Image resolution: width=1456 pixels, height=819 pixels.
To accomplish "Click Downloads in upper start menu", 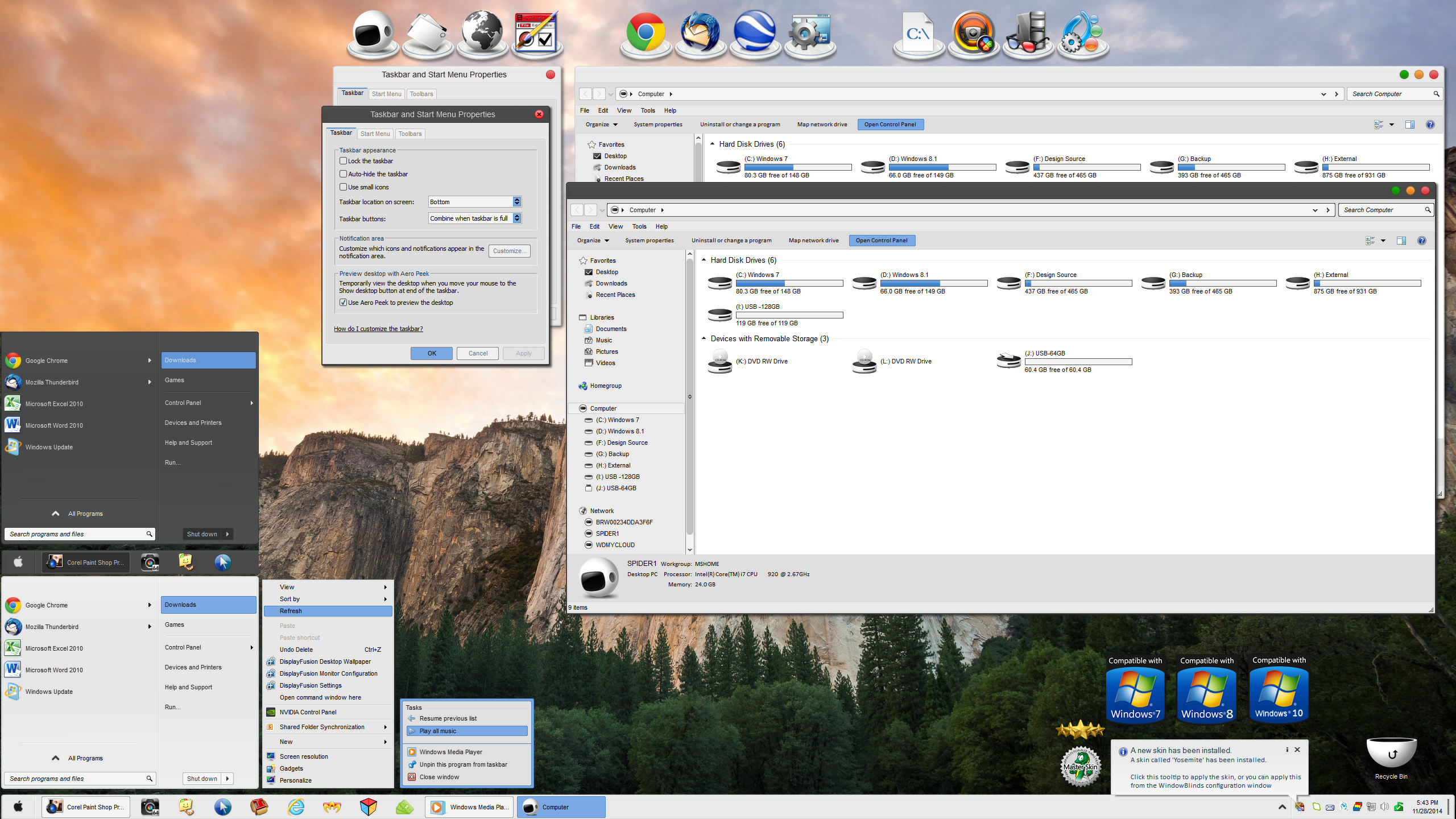I will pyautogui.click(x=208, y=360).
